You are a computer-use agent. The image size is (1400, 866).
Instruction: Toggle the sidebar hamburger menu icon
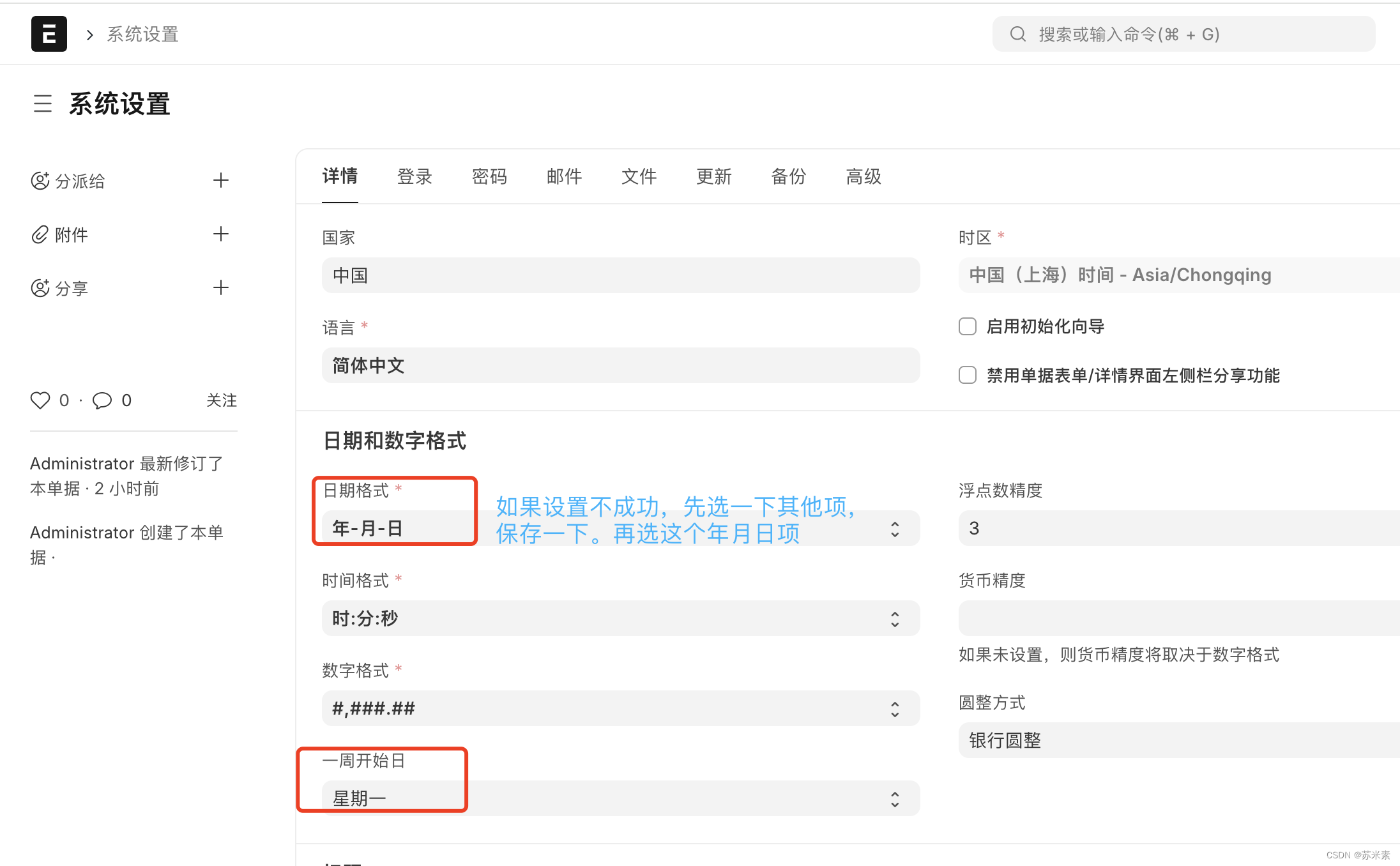43,103
